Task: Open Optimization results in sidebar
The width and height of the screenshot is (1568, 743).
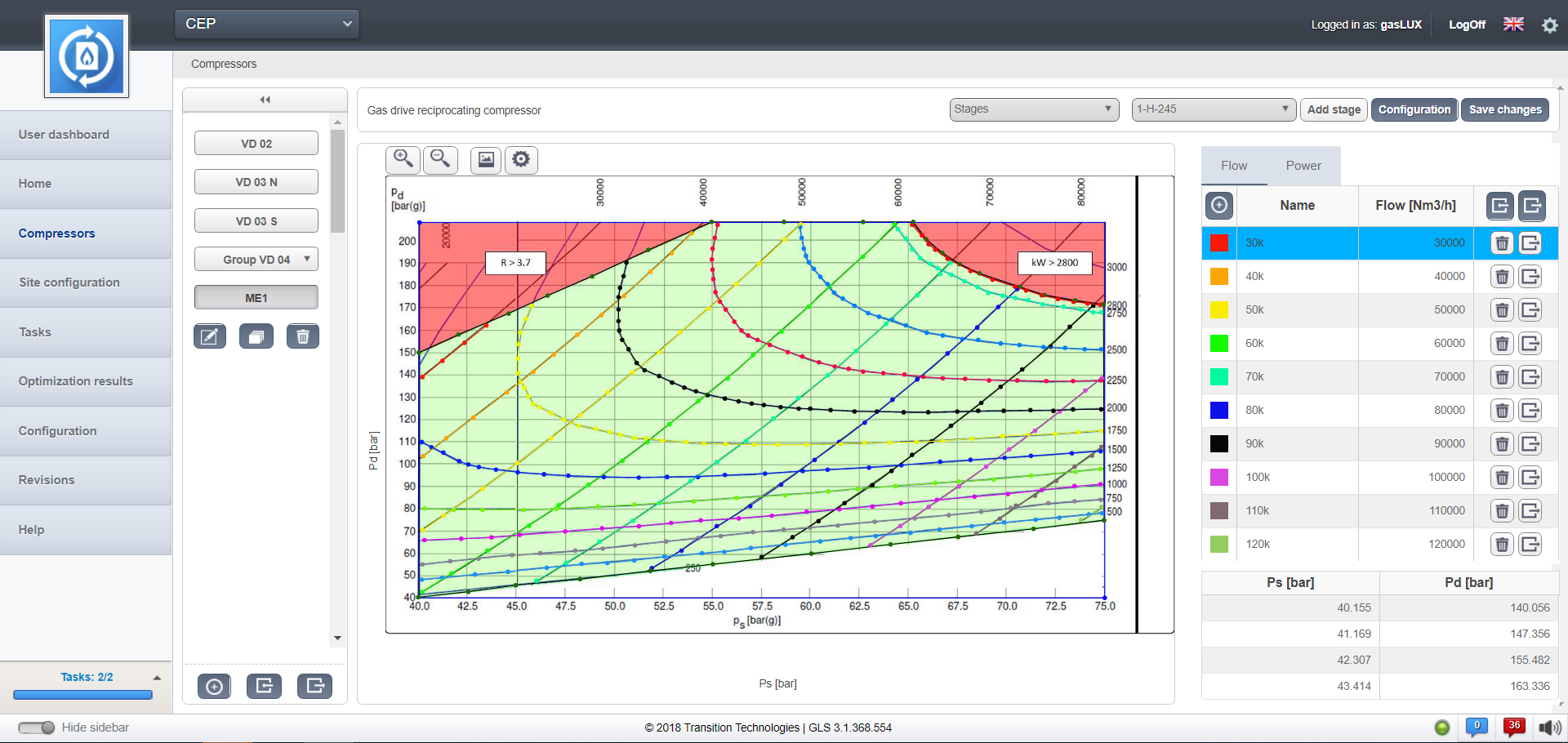Action: coord(76,381)
